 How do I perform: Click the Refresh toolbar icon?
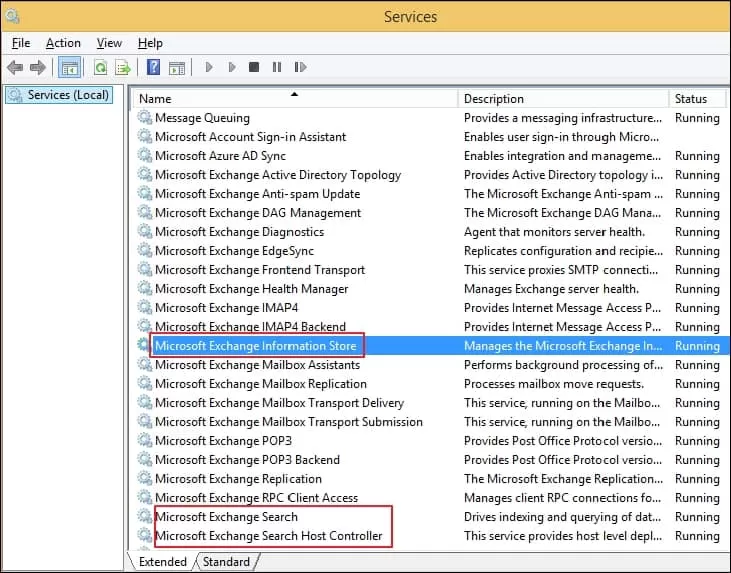pos(101,68)
